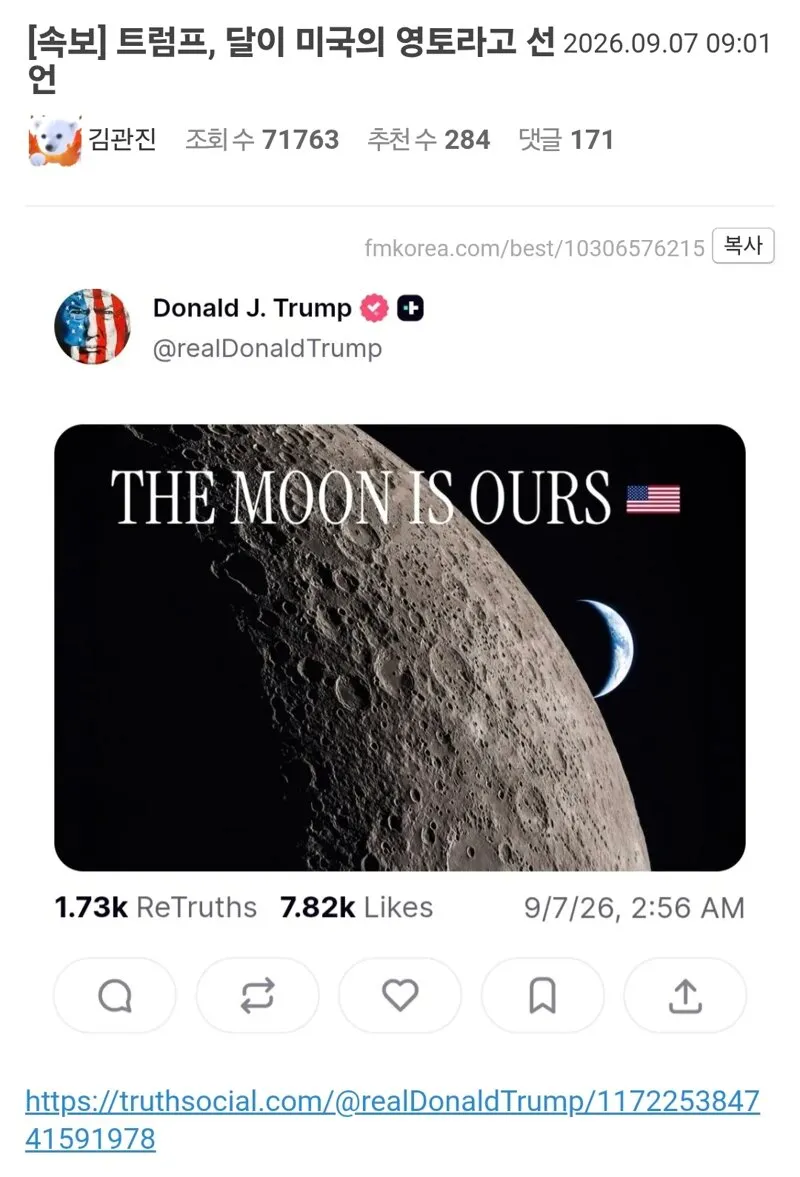Viewport: 800px width, 1177px height.
Task: Open Donald J. Trump's flag avatar
Action: pyautogui.click(x=92, y=327)
